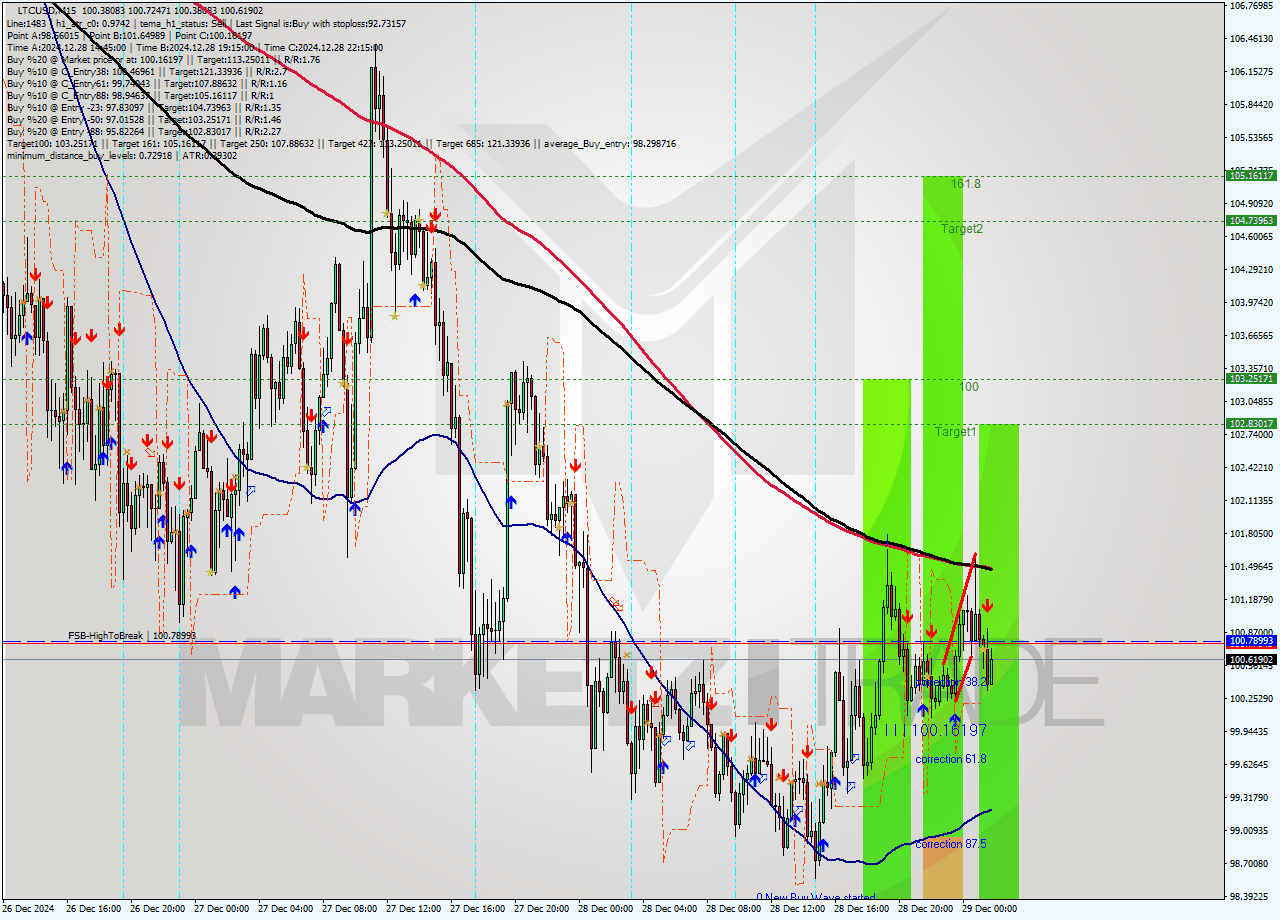
Task: Select the I I I 100.16197 entry label
Action: [936, 731]
